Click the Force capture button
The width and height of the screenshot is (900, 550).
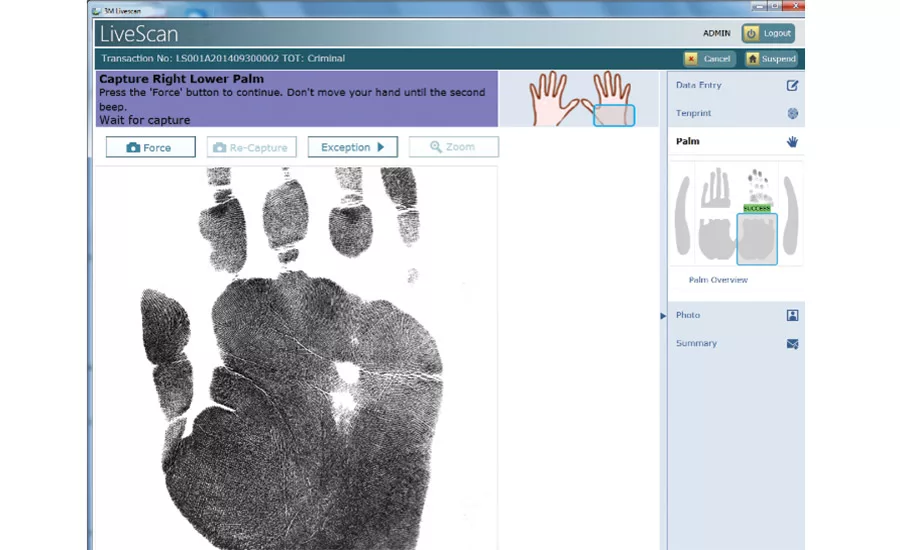[150, 147]
